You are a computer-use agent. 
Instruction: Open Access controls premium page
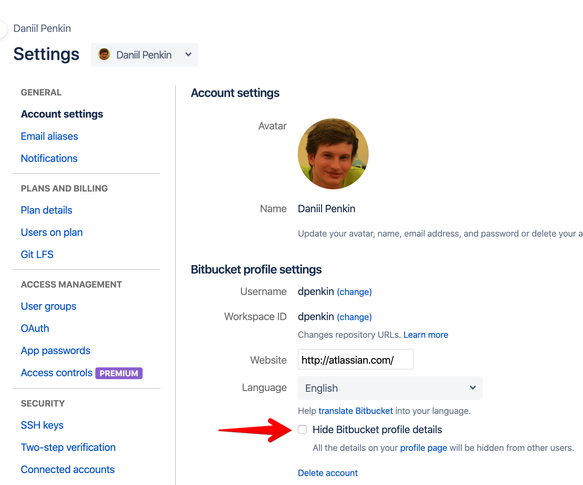tap(57, 373)
